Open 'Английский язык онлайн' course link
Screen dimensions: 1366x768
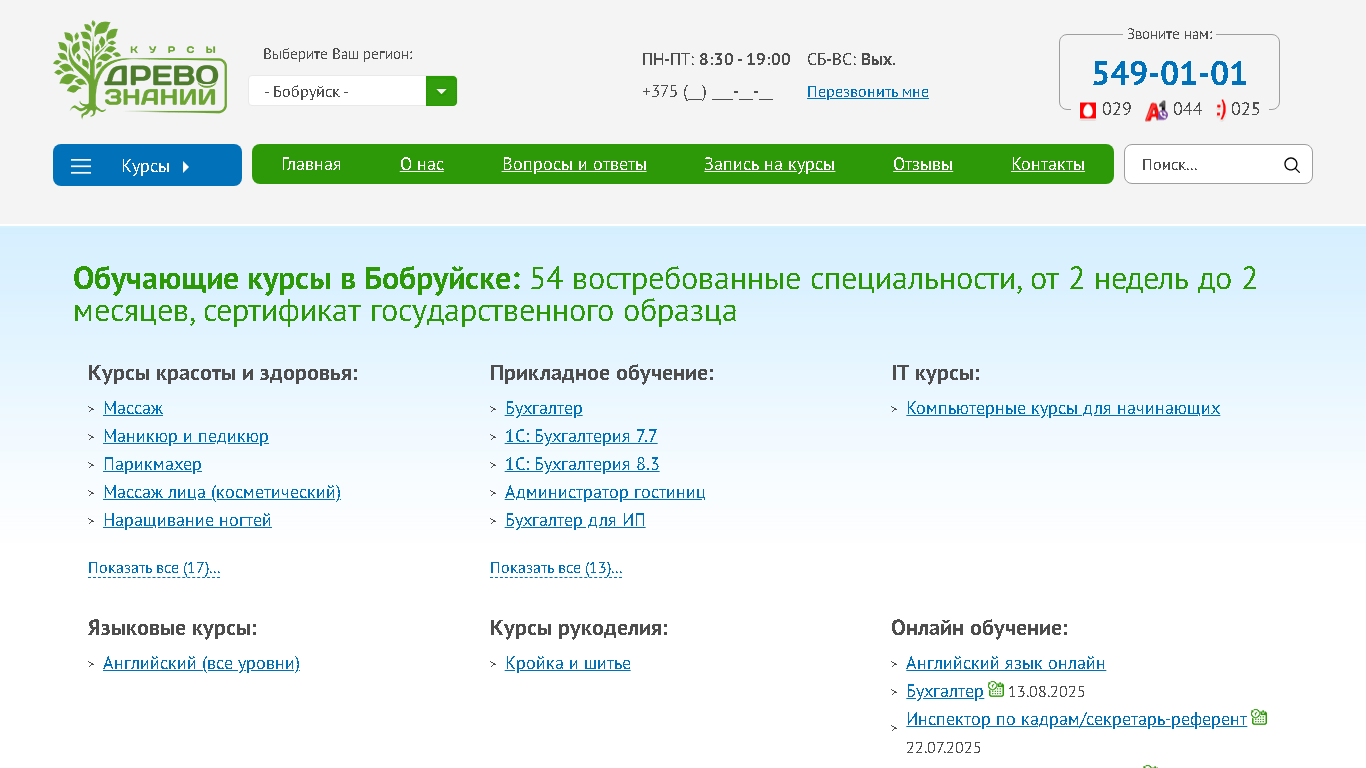point(1006,663)
